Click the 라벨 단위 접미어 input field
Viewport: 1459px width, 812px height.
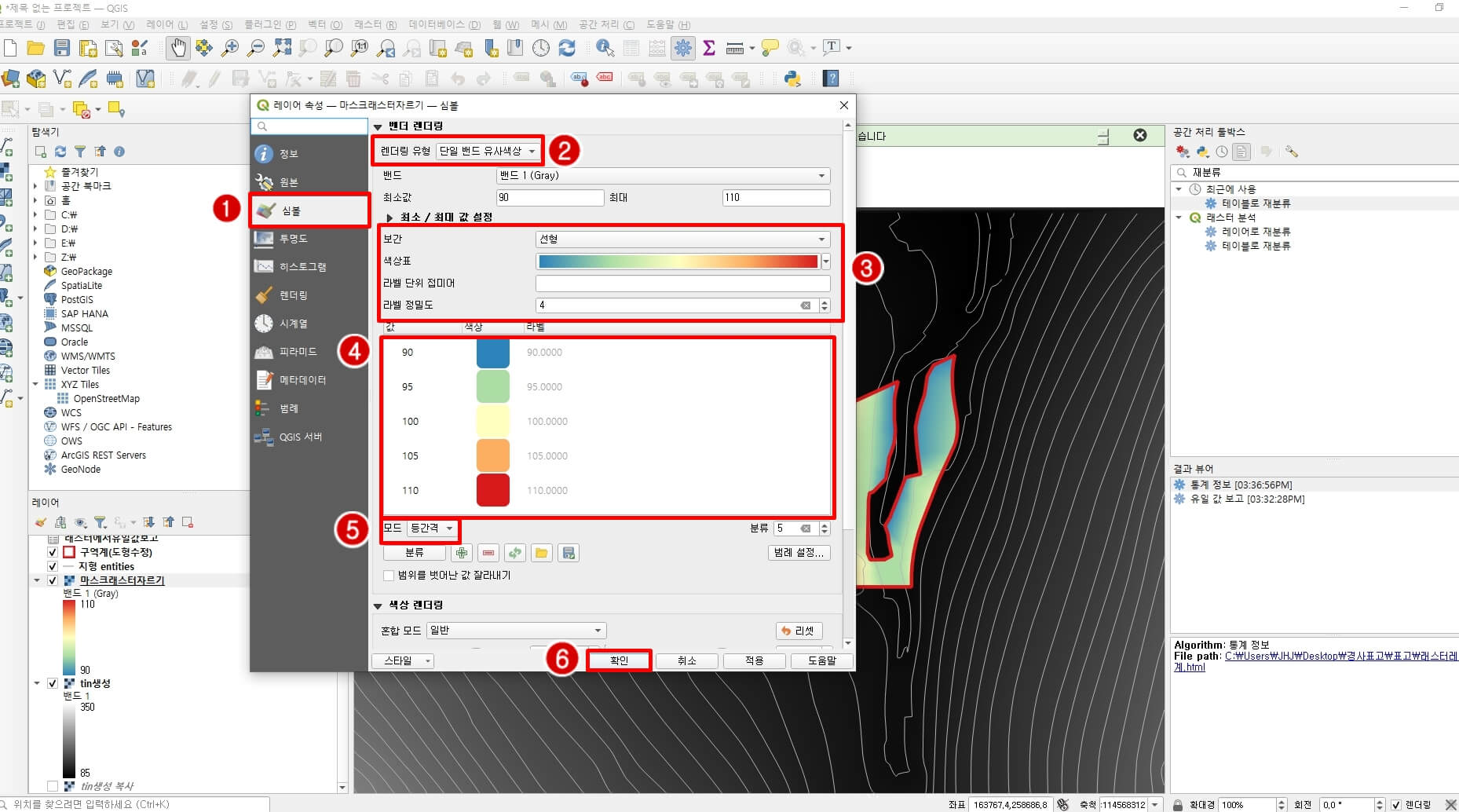[682, 283]
